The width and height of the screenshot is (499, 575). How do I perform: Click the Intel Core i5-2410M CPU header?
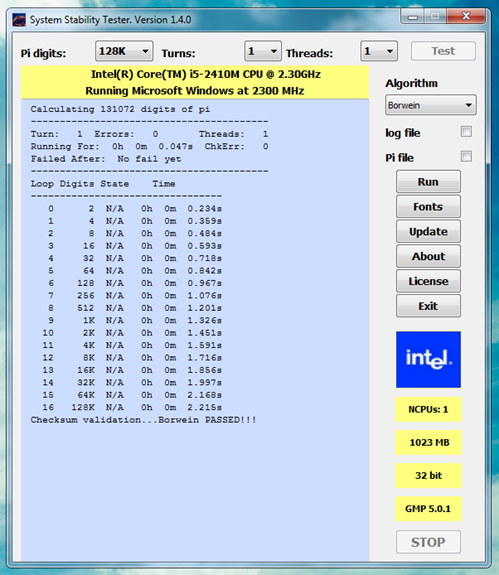click(x=206, y=74)
